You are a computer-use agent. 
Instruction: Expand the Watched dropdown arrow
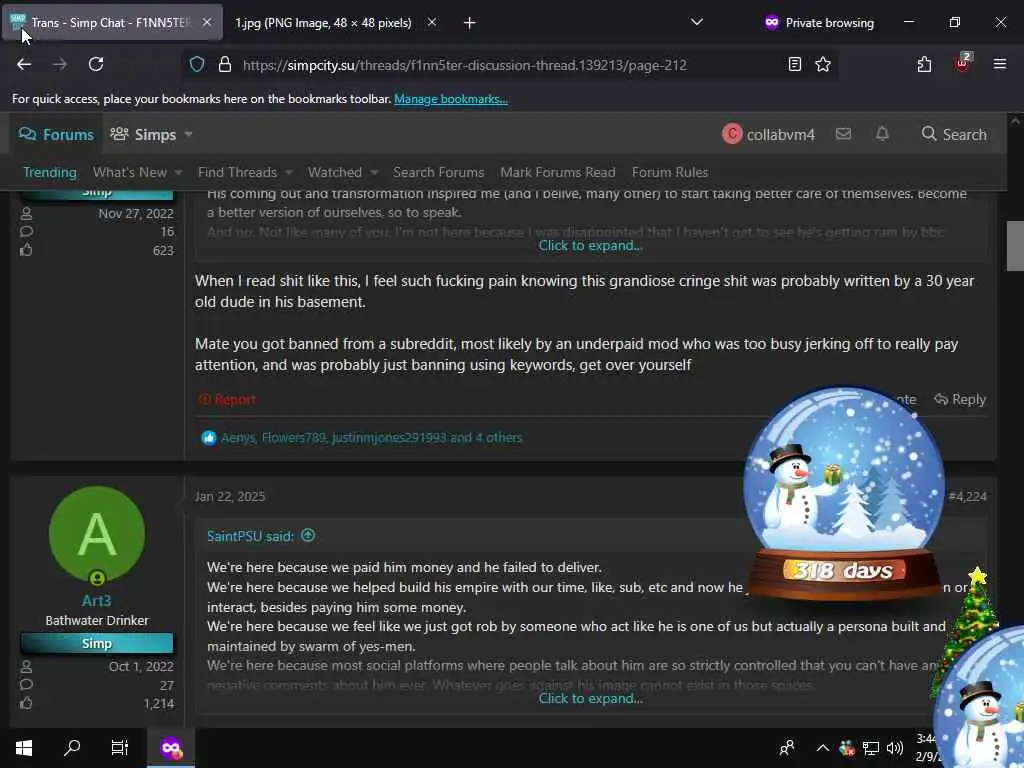374,172
